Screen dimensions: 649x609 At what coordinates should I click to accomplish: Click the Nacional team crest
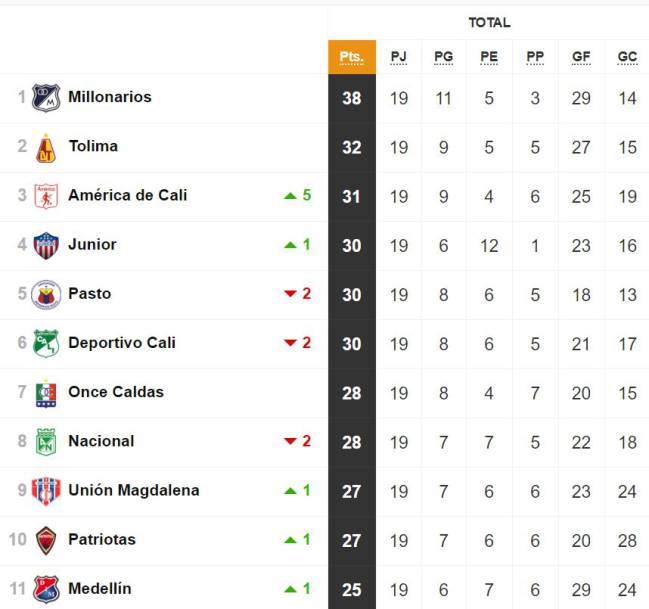click(46, 442)
